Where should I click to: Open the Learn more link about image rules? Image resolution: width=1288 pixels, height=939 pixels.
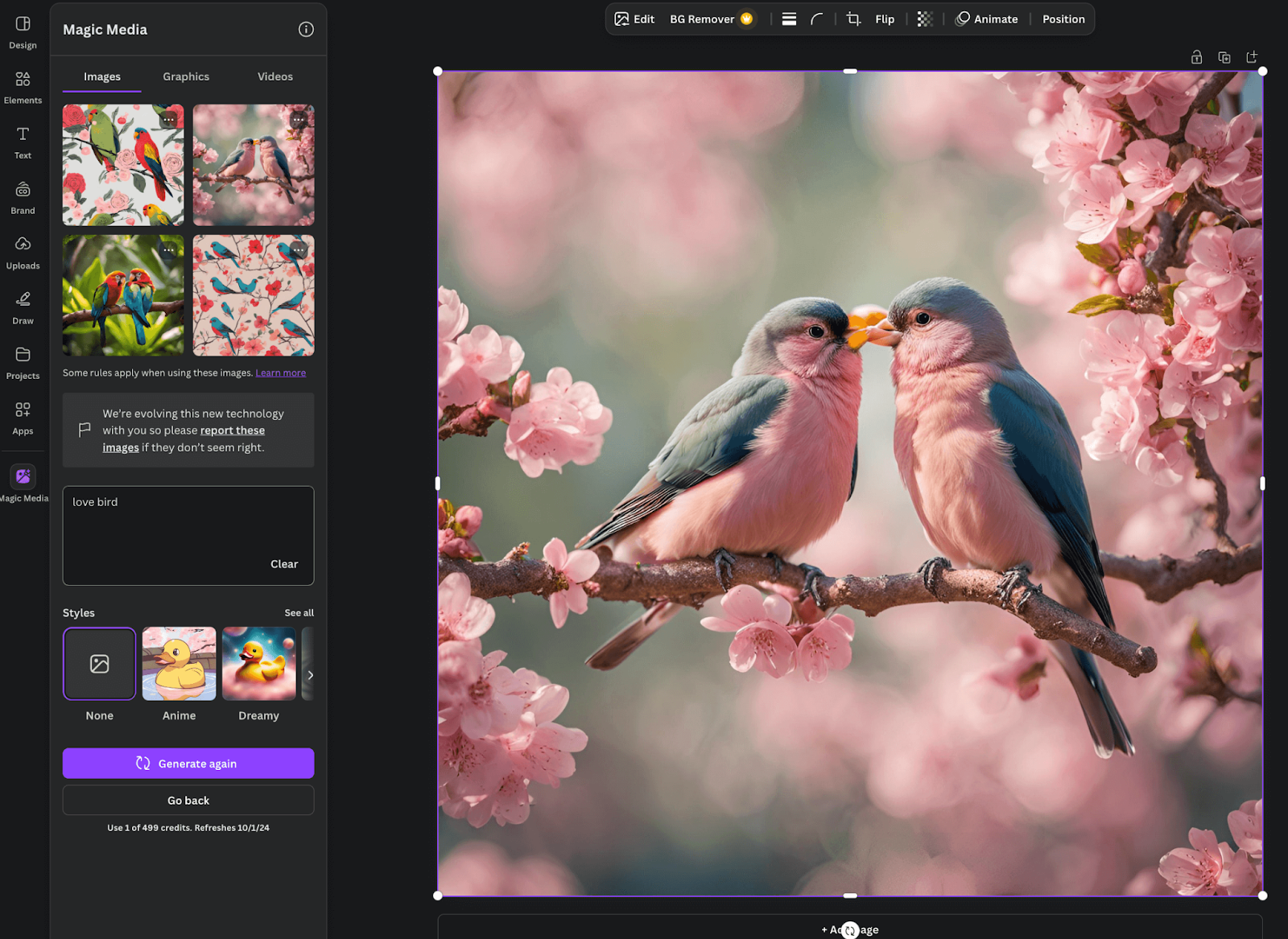click(280, 373)
